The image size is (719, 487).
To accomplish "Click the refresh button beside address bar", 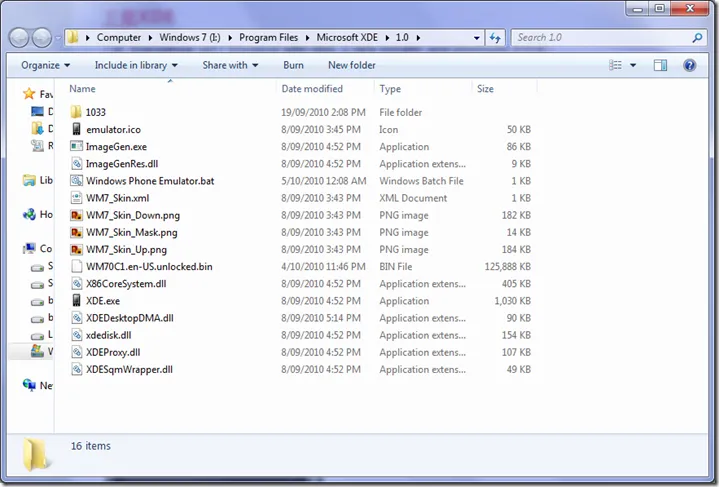I will click(495, 38).
